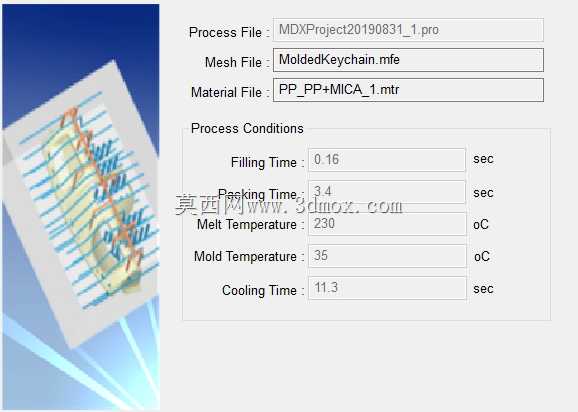
Task: Click the Melt Temperature field showing 230
Action: point(387,224)
